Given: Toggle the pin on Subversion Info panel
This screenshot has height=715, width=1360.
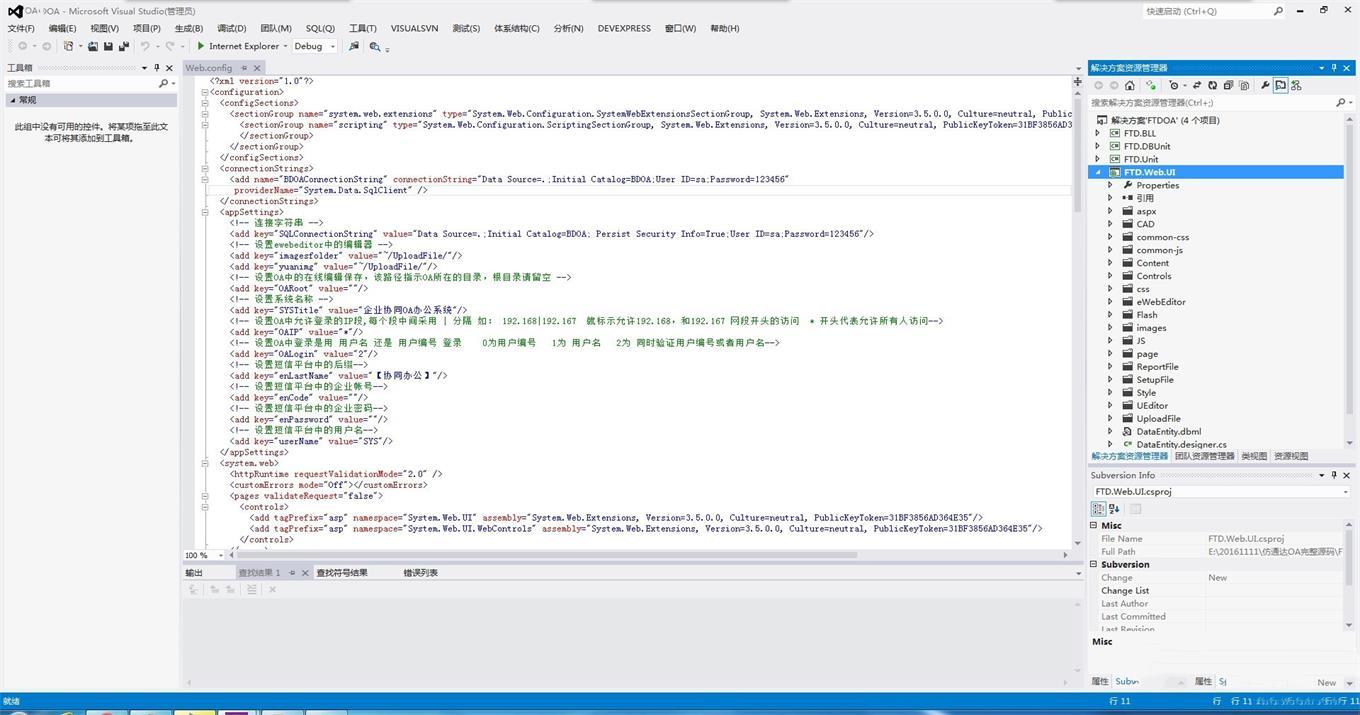Looking at the screenshot, I should tap(1333, 475).
